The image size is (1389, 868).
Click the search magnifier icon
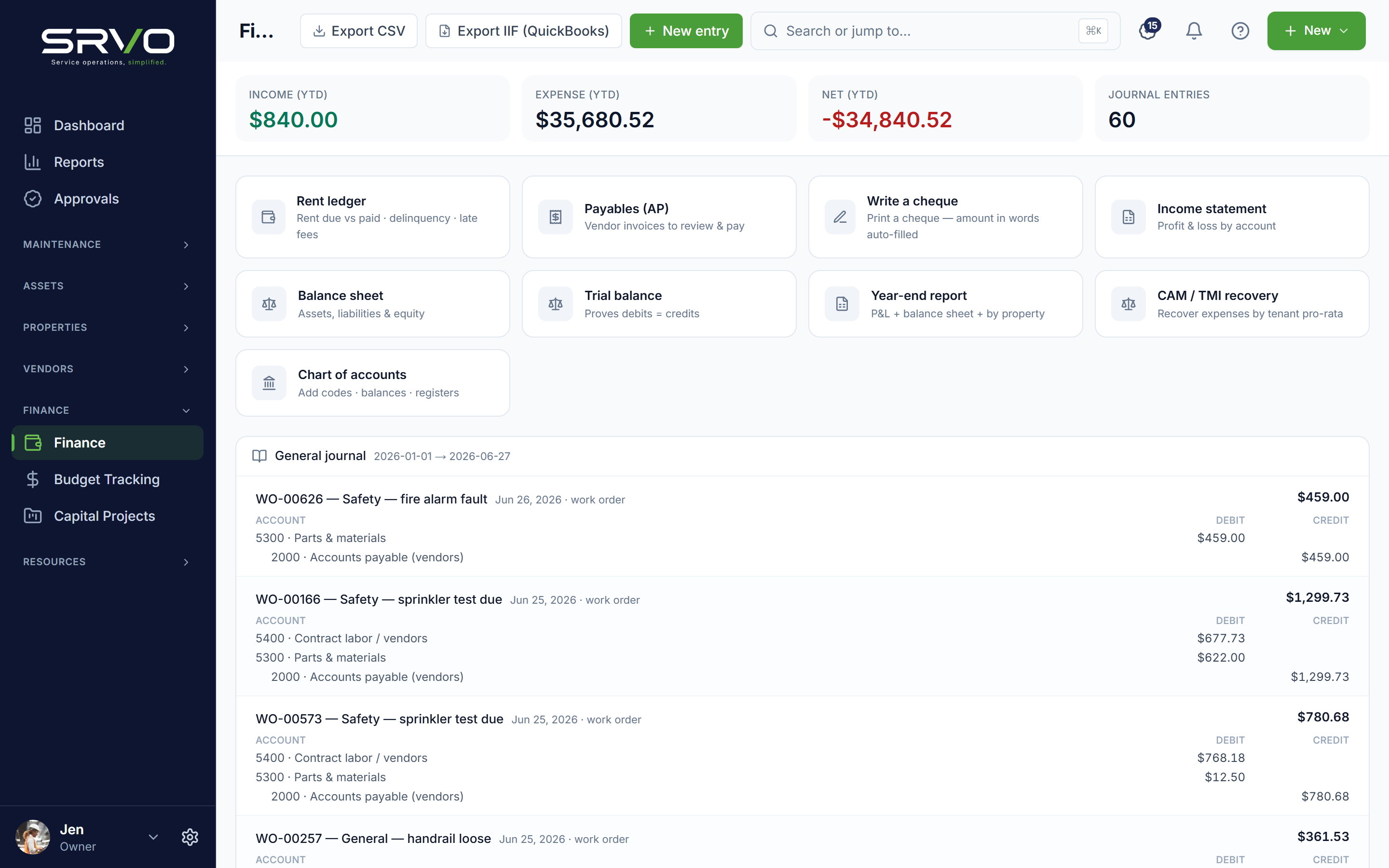click(x=771, y=31)
